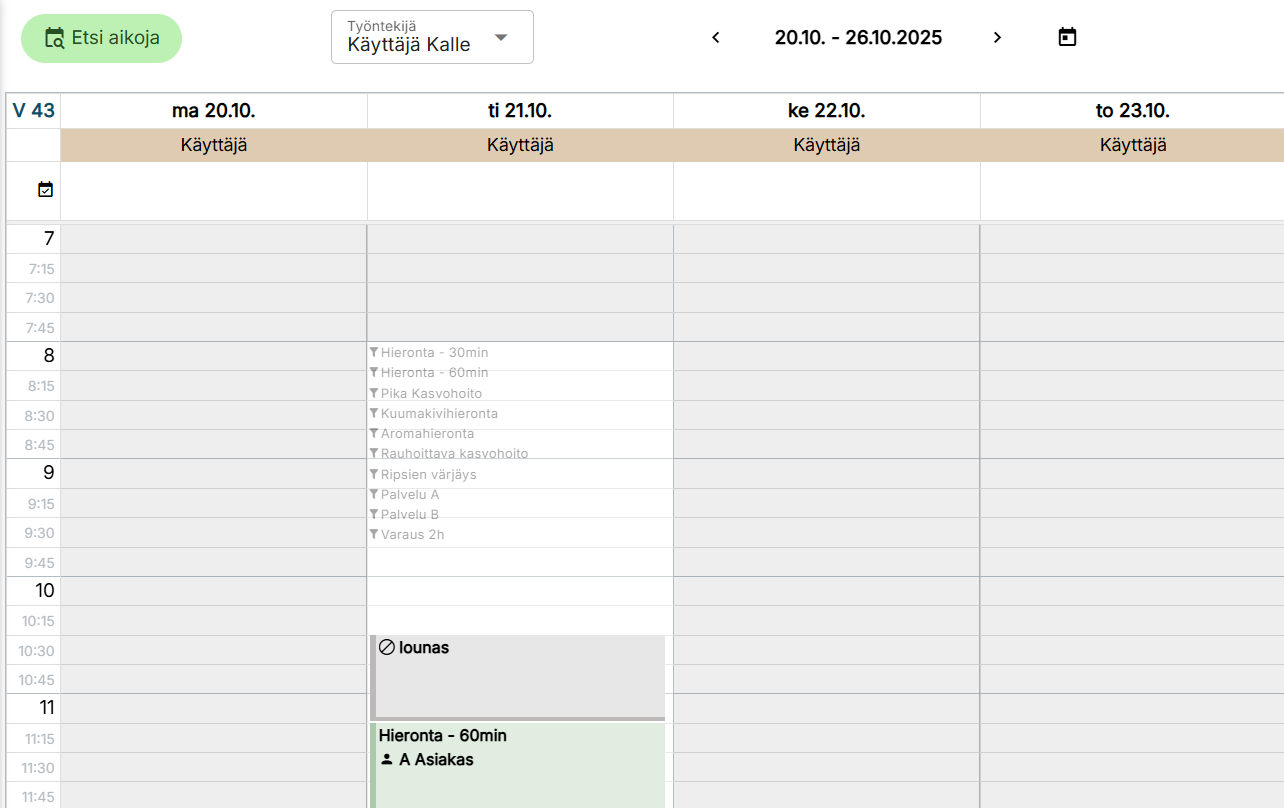
Task: Go to previous week with left arrow
Action: tap(716, 38)
